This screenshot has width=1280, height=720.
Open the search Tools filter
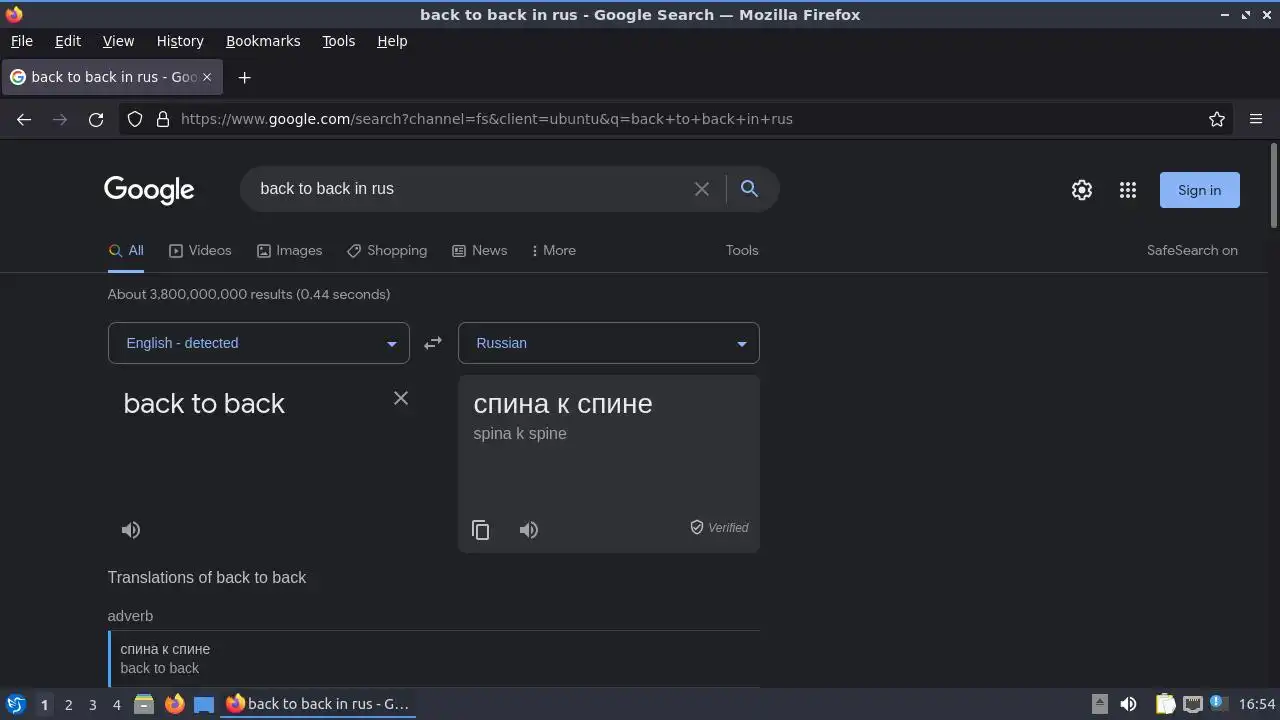pos(742,251)
